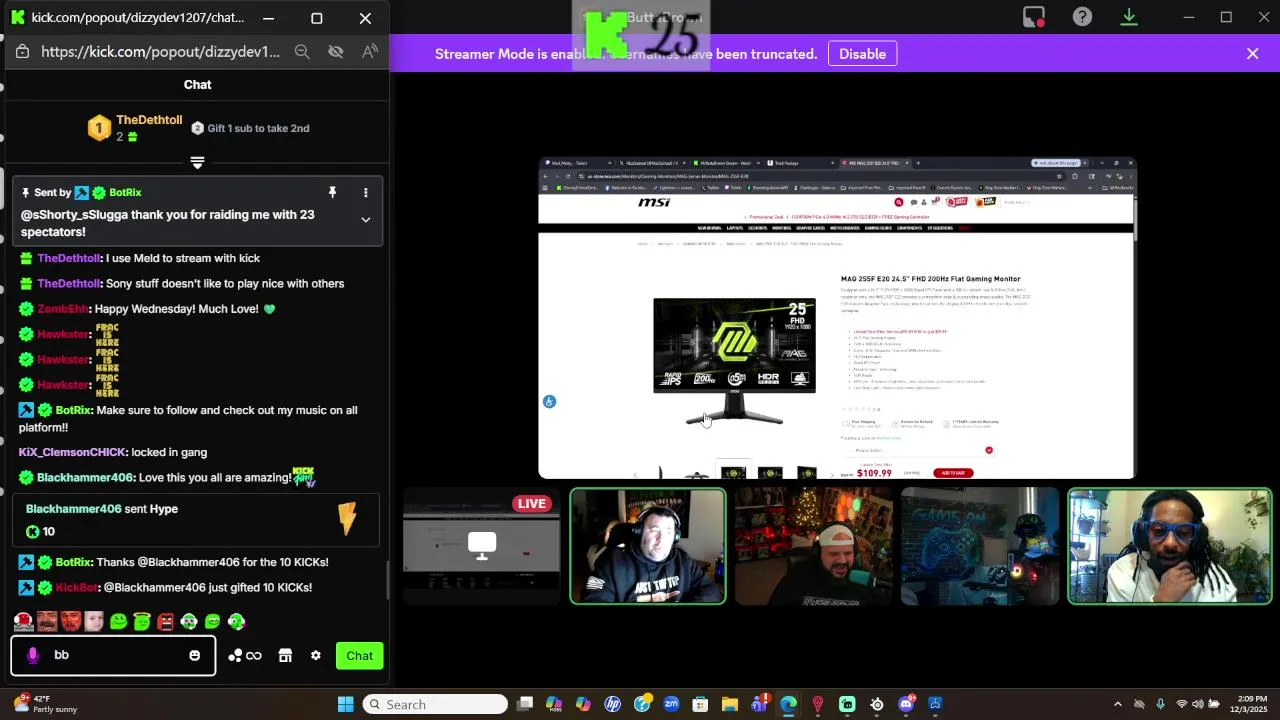Click the purple microphone icon in chat input
The height and width of the screenshot is (720, 1280).
(x=33, y=655)
